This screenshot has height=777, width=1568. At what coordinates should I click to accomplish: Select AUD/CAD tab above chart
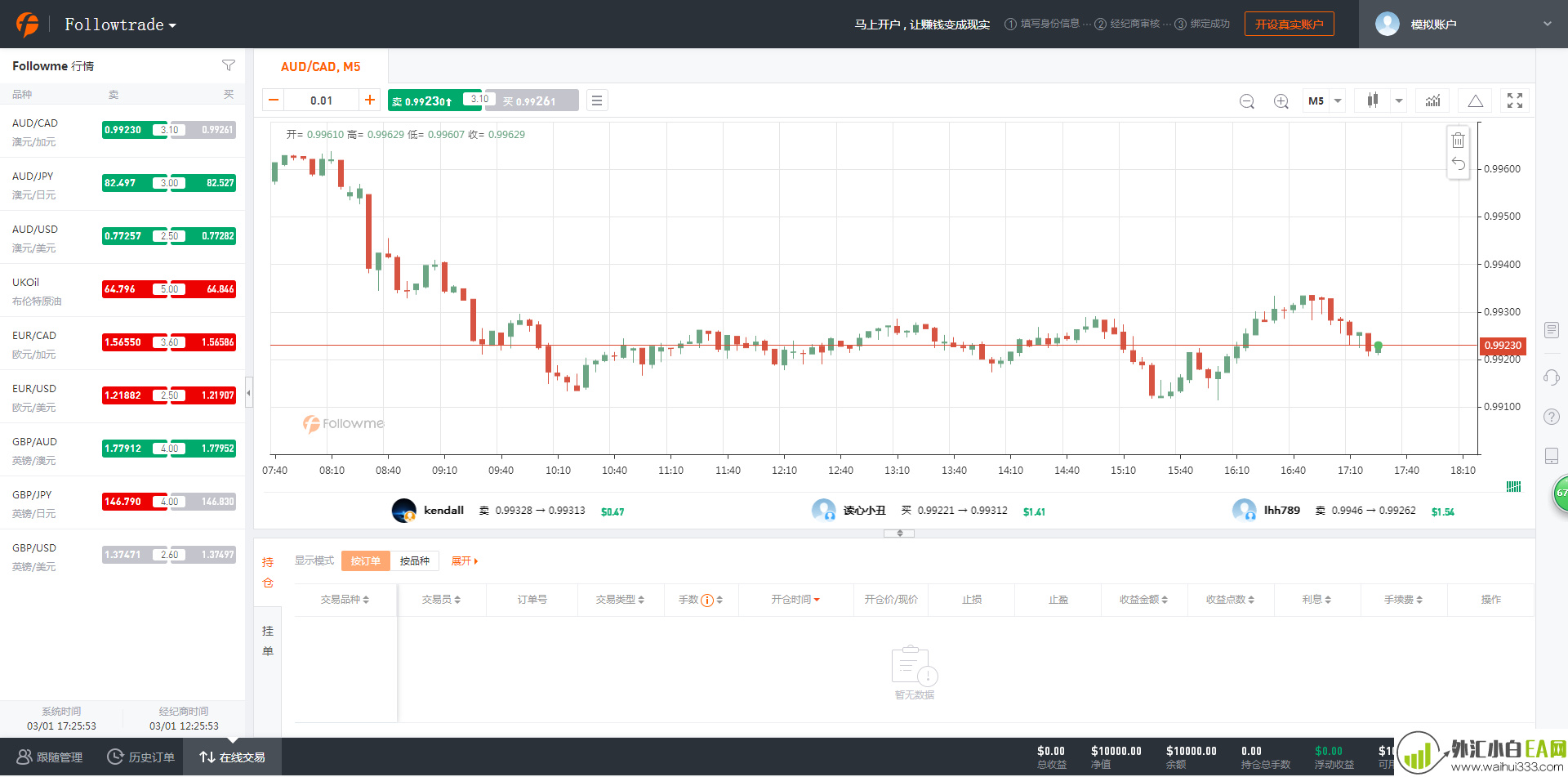[x=321, y=67]
